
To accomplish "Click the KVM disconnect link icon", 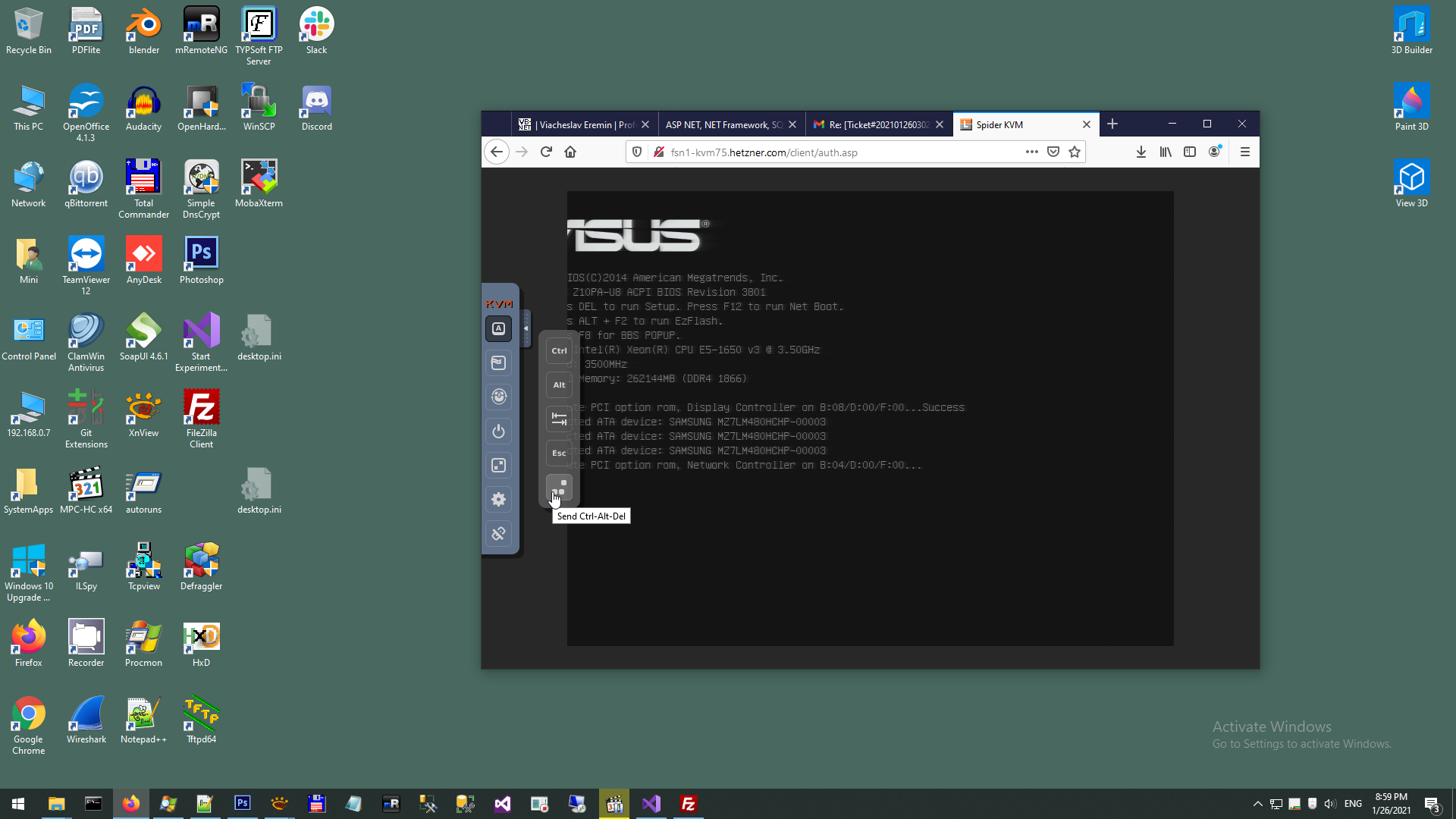I will coord(498,534).
